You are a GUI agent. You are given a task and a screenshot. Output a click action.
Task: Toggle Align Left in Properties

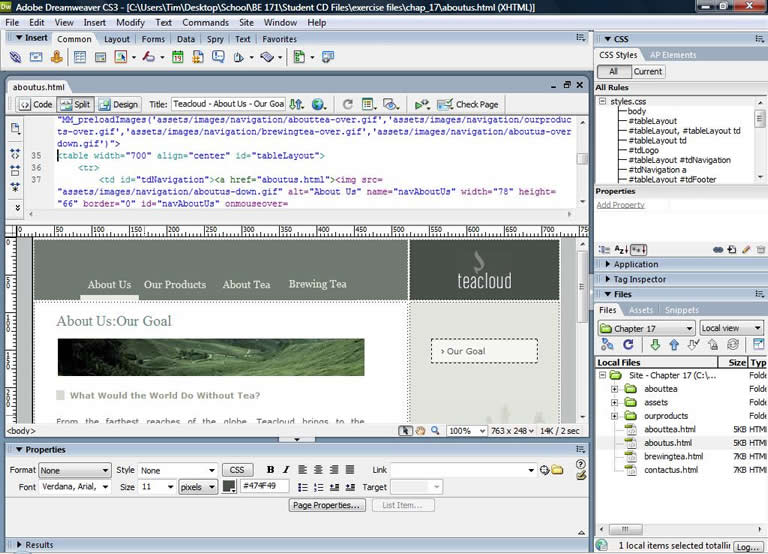point(303,470)
